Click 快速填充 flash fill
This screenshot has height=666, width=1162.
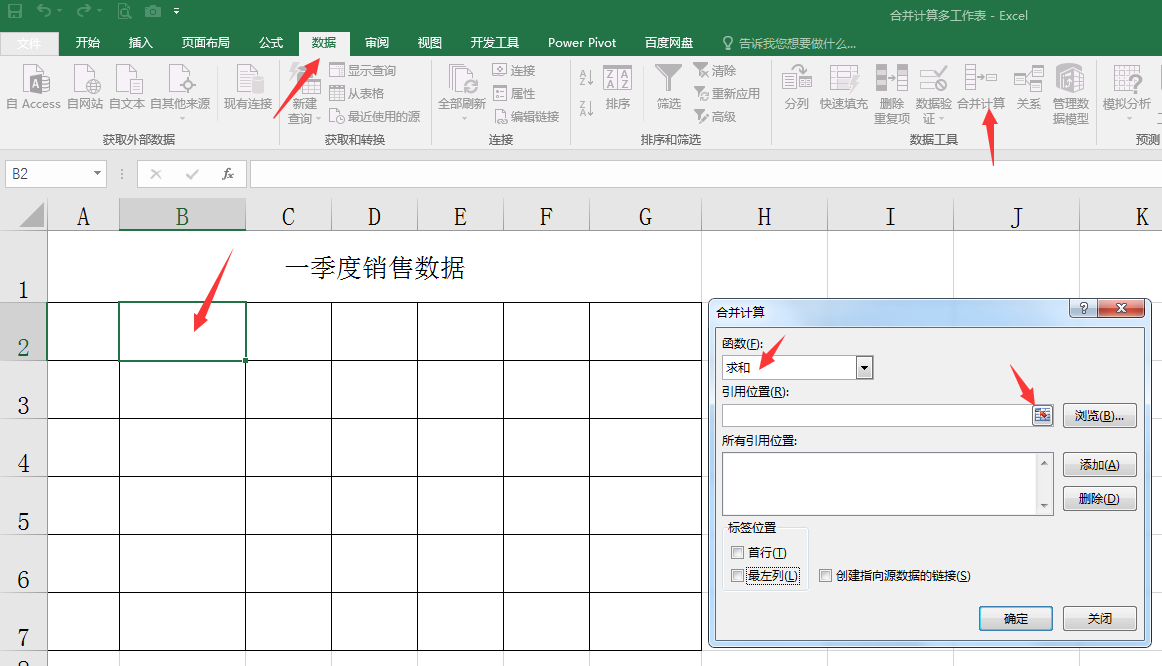(x=843, y=87)
